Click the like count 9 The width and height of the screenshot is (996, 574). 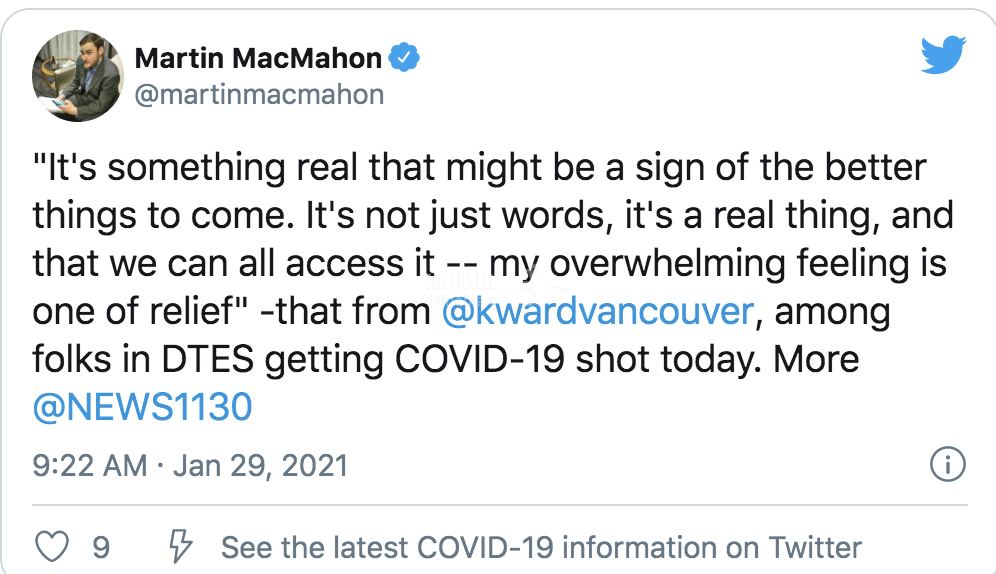[x=101, y=547]
